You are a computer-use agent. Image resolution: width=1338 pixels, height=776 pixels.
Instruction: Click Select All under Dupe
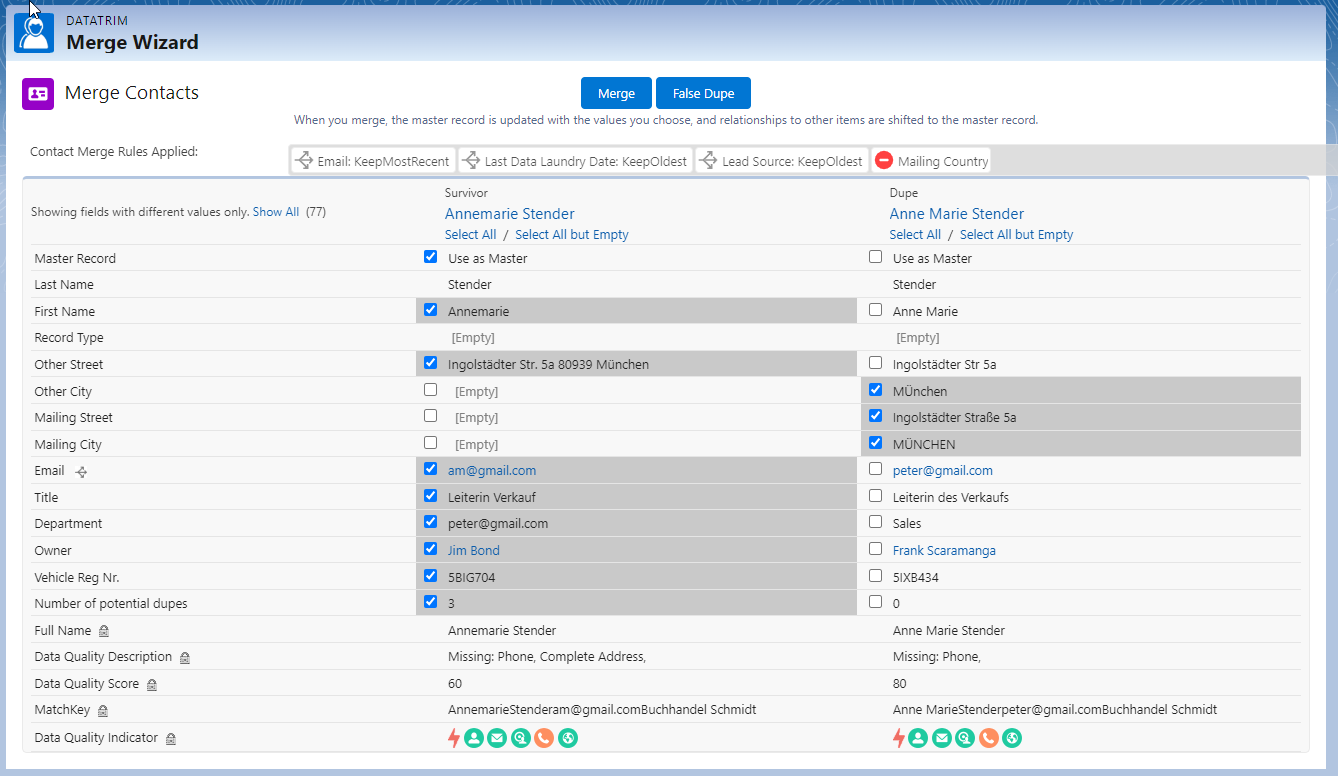point(915,235)
